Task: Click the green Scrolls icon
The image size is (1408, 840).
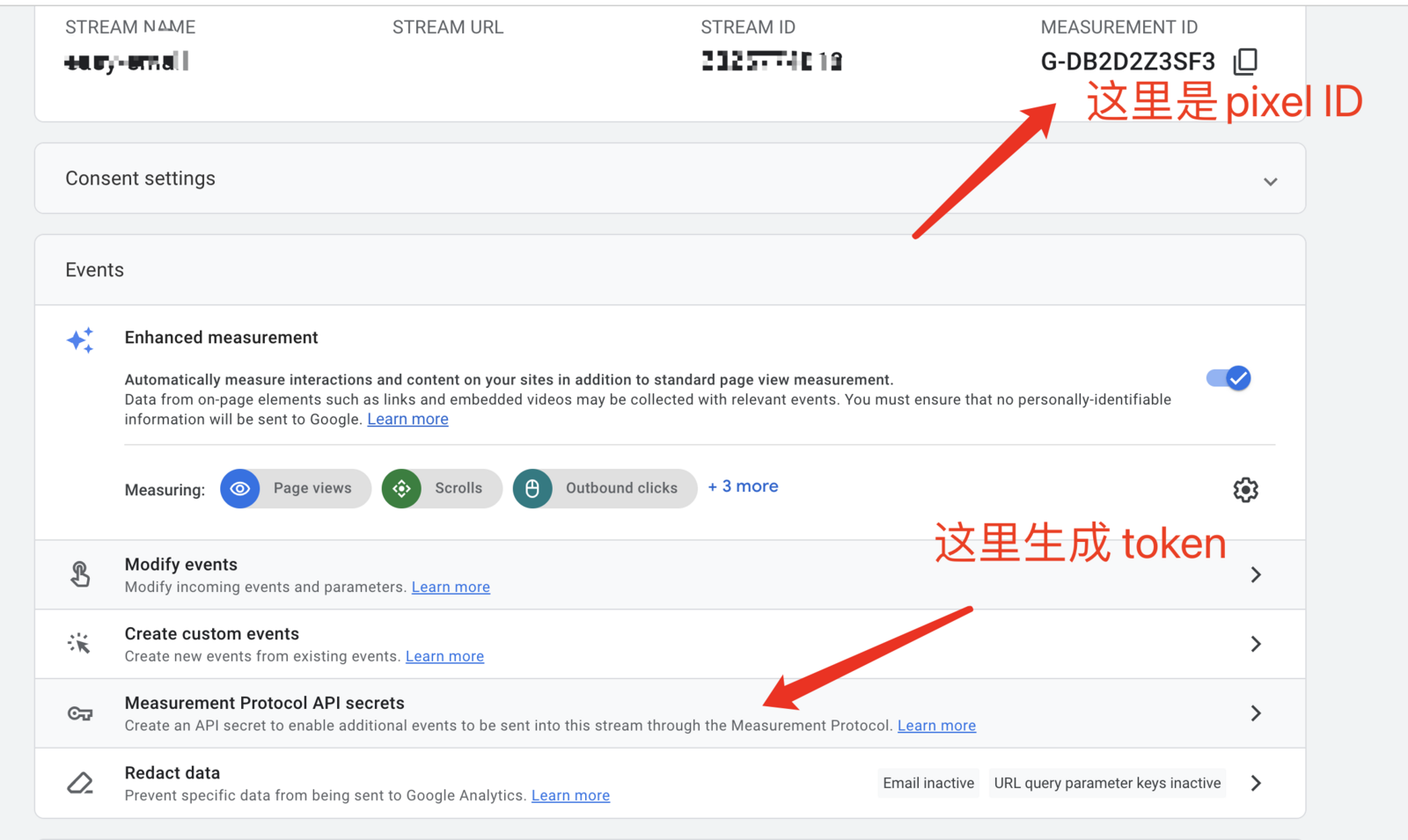Action: tap(401, 489)
